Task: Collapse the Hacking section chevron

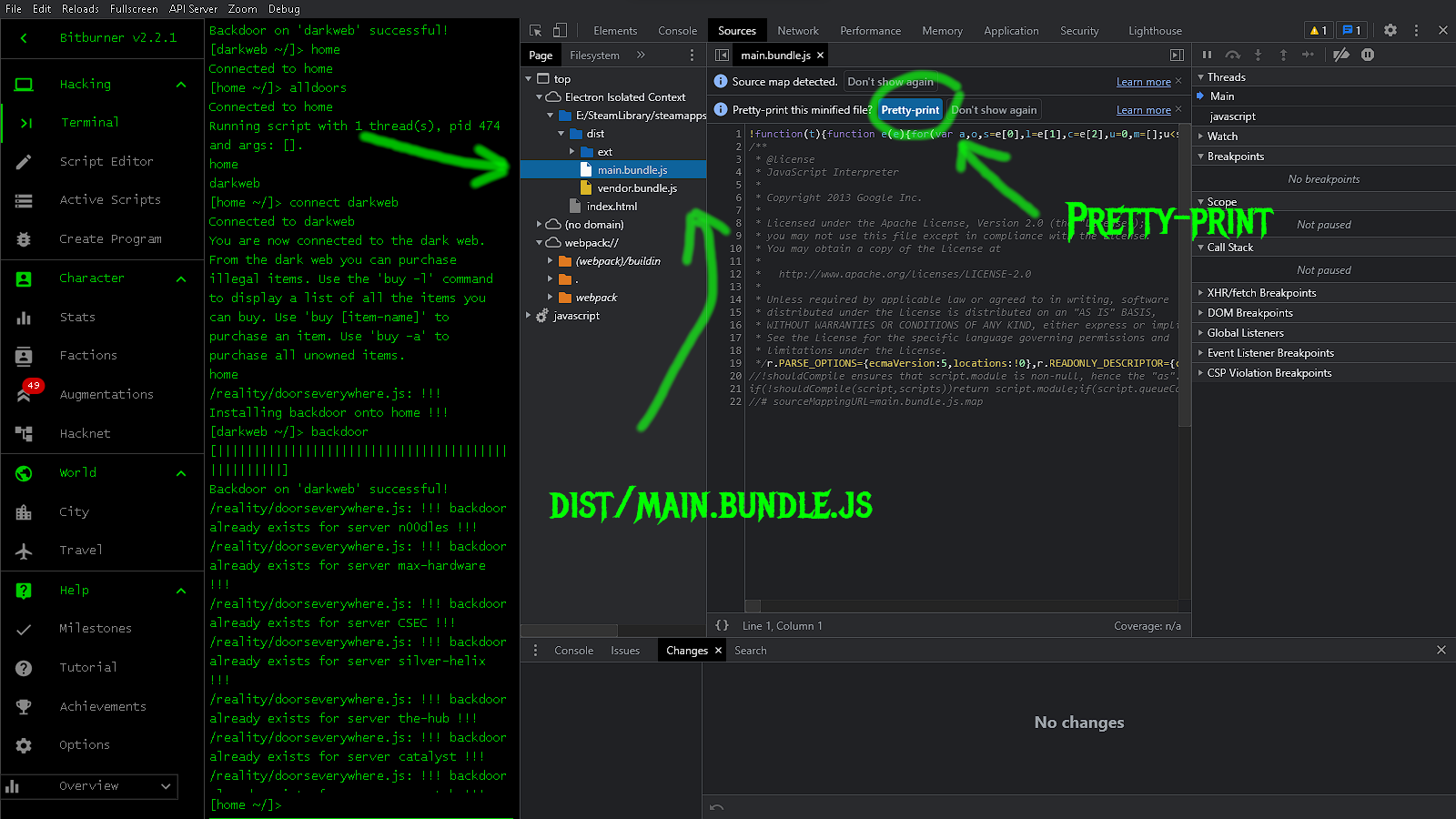Action: tap(181, 85)
